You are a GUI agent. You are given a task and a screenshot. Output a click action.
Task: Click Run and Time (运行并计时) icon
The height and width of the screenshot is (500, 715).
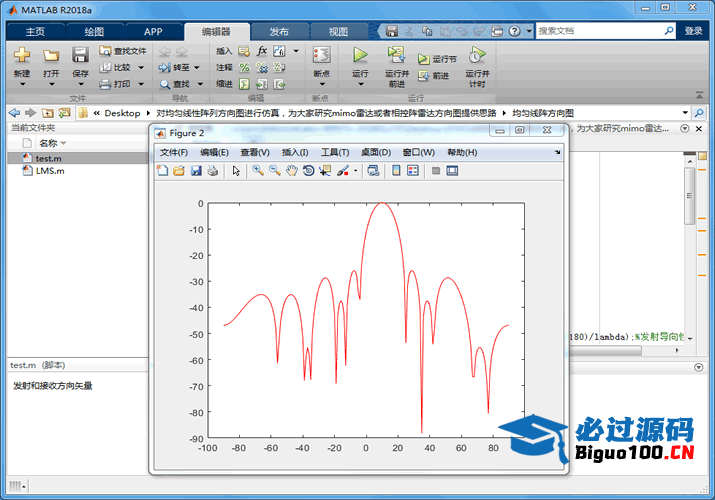coord(477,55)
